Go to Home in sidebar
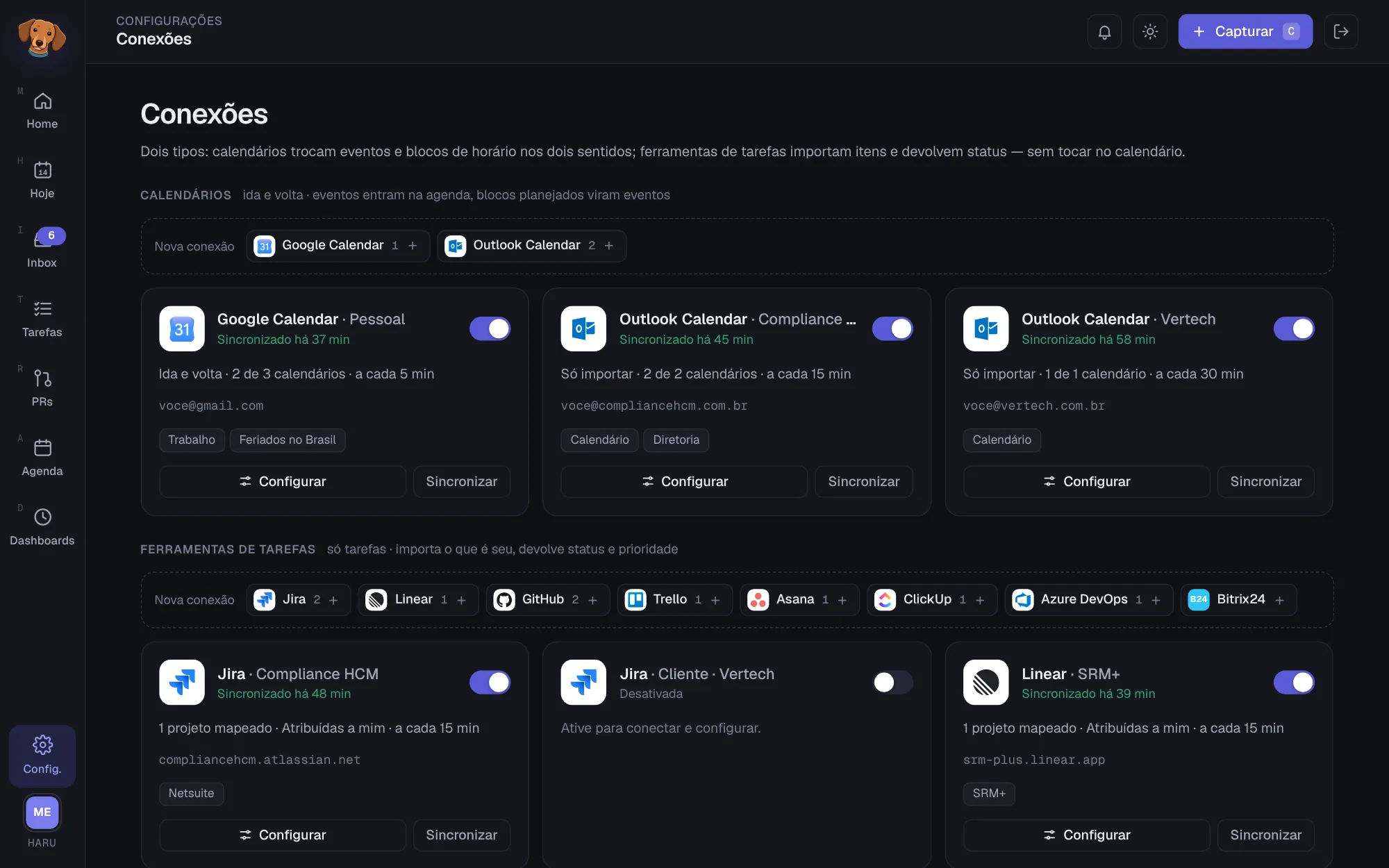 pos(42,110)
